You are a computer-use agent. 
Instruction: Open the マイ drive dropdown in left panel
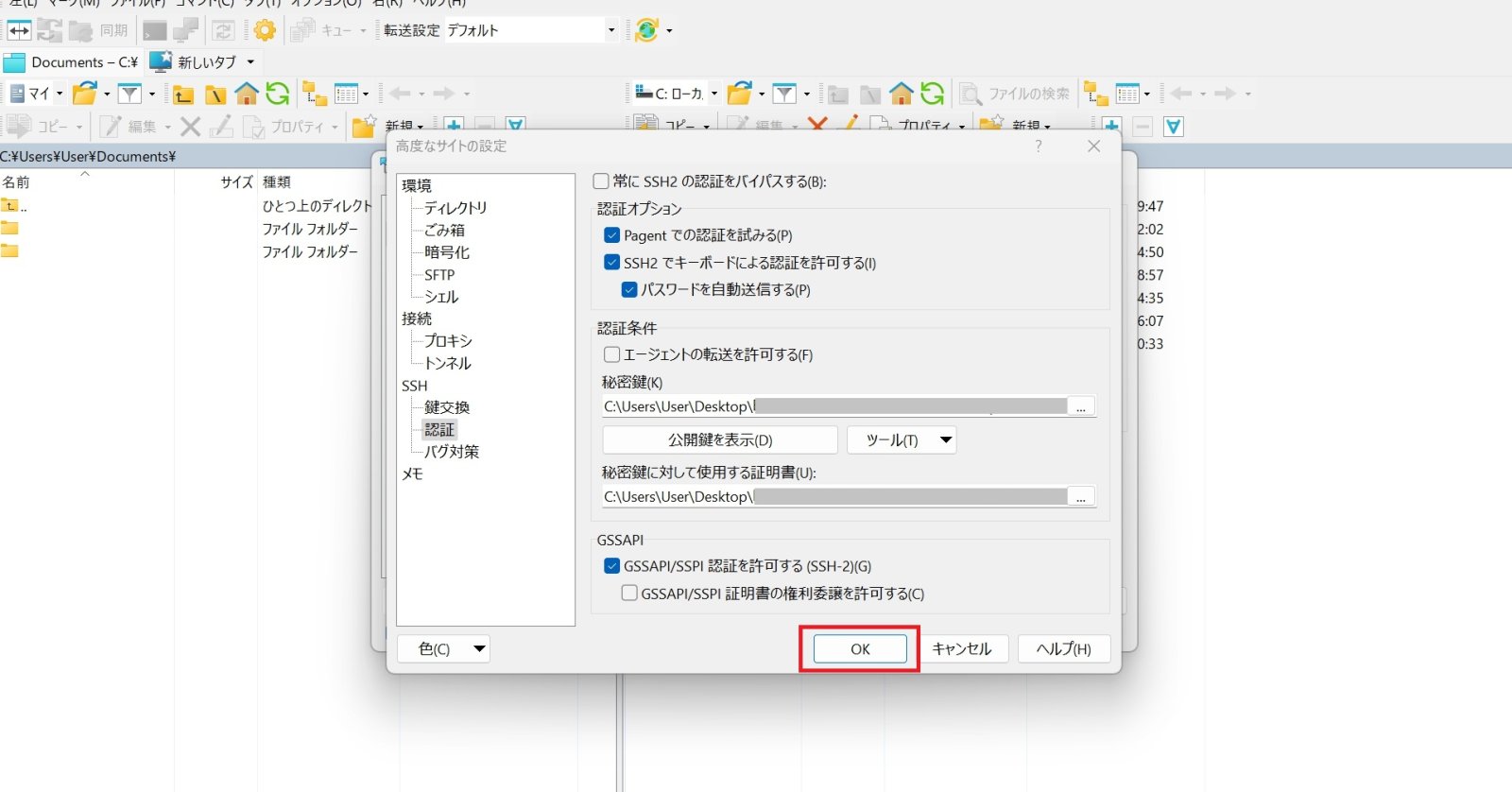(36, 94)
